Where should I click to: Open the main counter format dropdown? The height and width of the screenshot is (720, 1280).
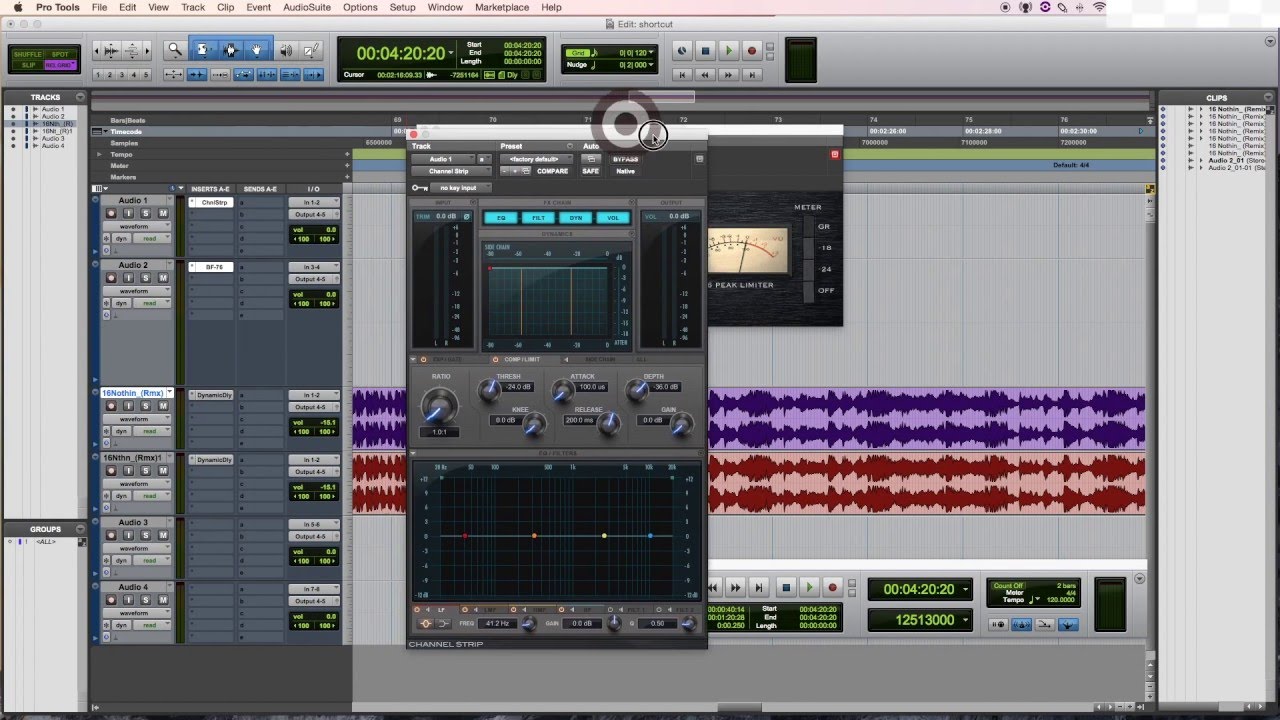click(452, 53)
